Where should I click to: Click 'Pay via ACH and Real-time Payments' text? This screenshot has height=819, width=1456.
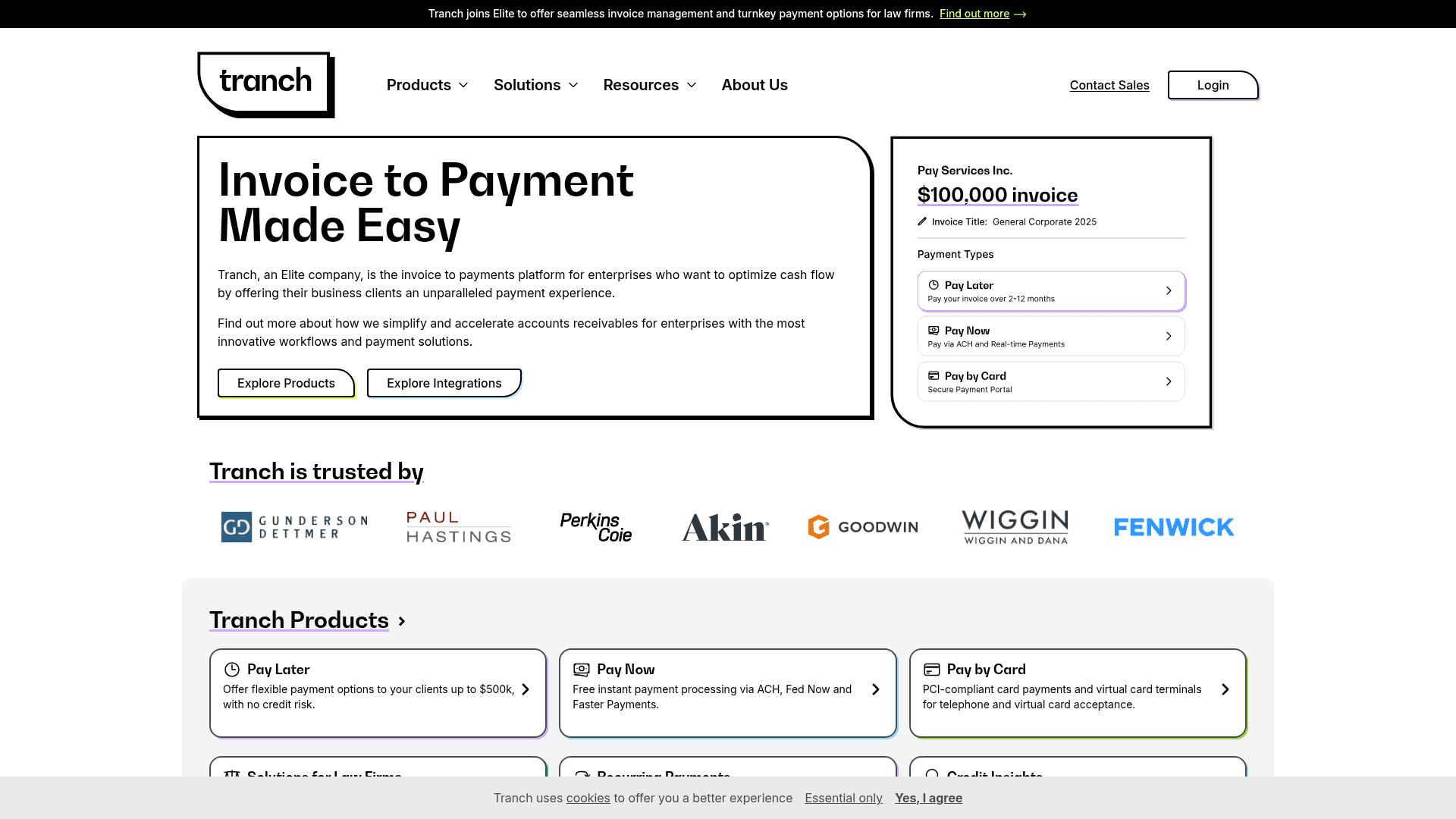tap(996, 344)
